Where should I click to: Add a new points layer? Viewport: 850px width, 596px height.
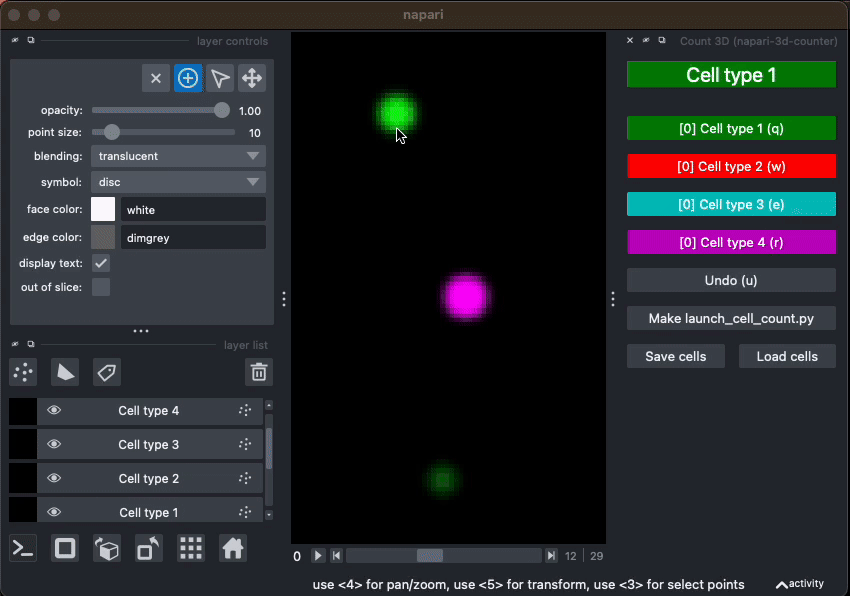[x=23, y=372]
